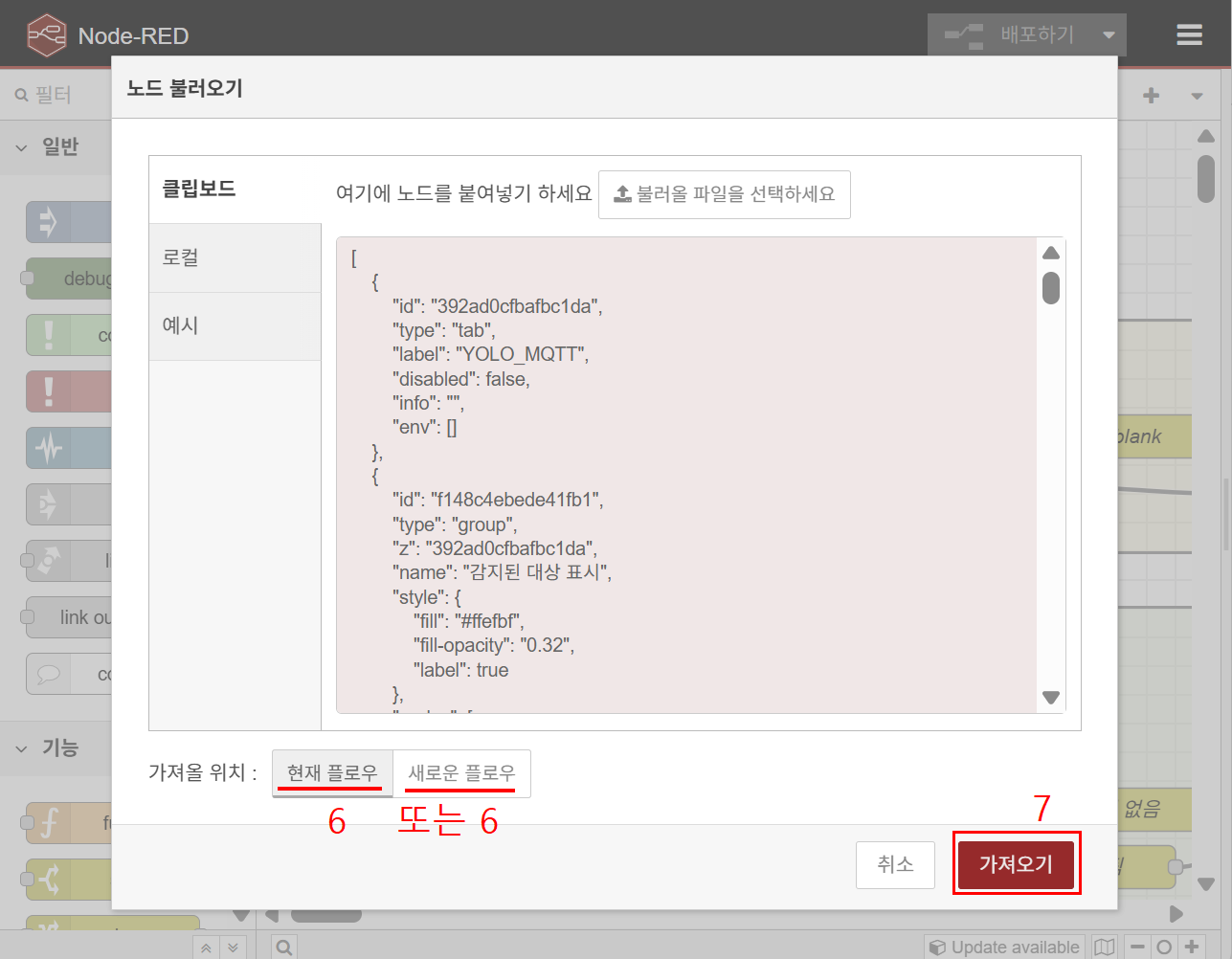Viewport: 1232px width, 959px height.
Task: Zoom in with the footer plus icon
Action: (x=1192, y=948)
